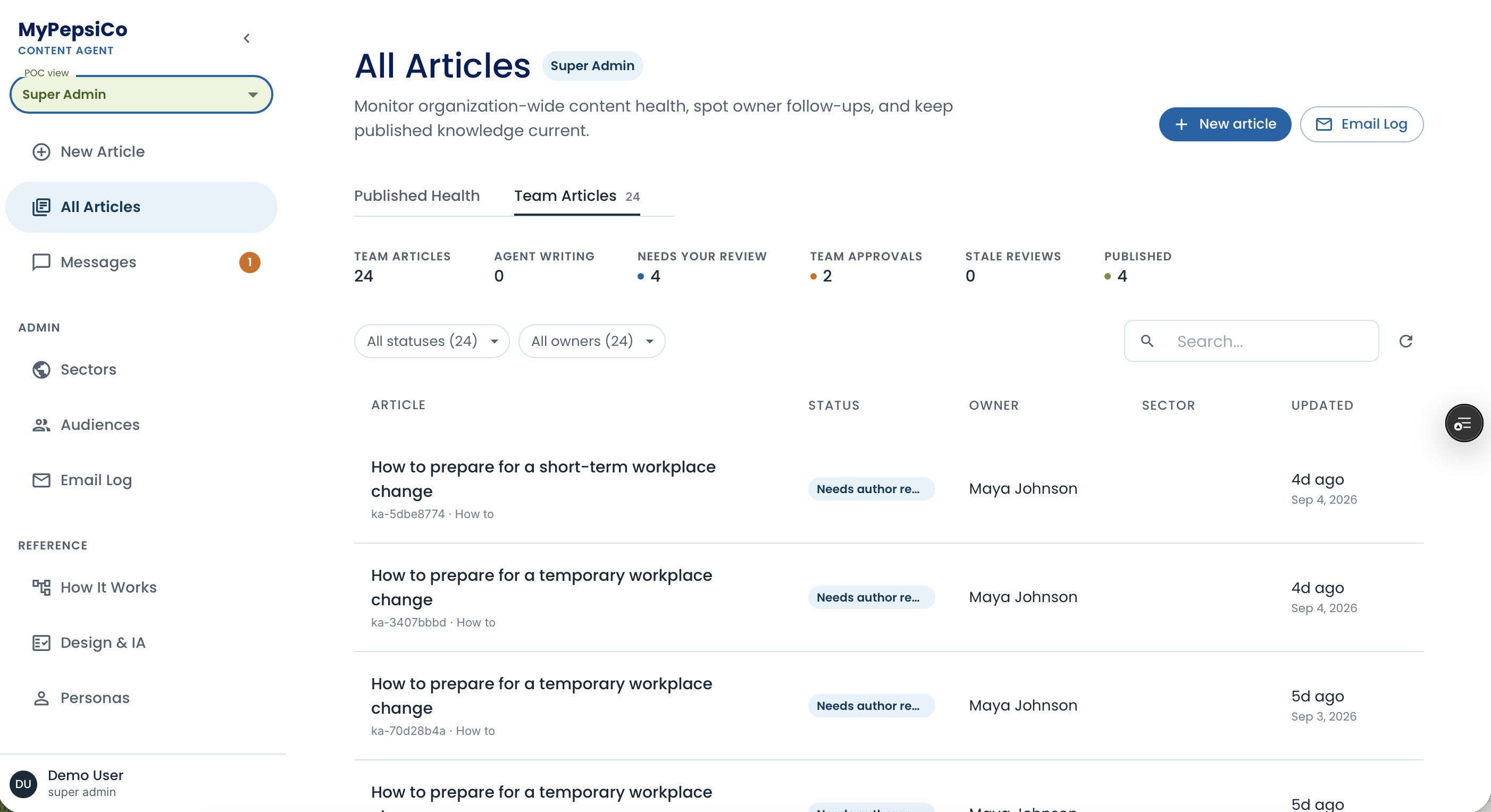Click the Status column header
The width and height of the screenshot is (1491, 812).
(833, 405)
